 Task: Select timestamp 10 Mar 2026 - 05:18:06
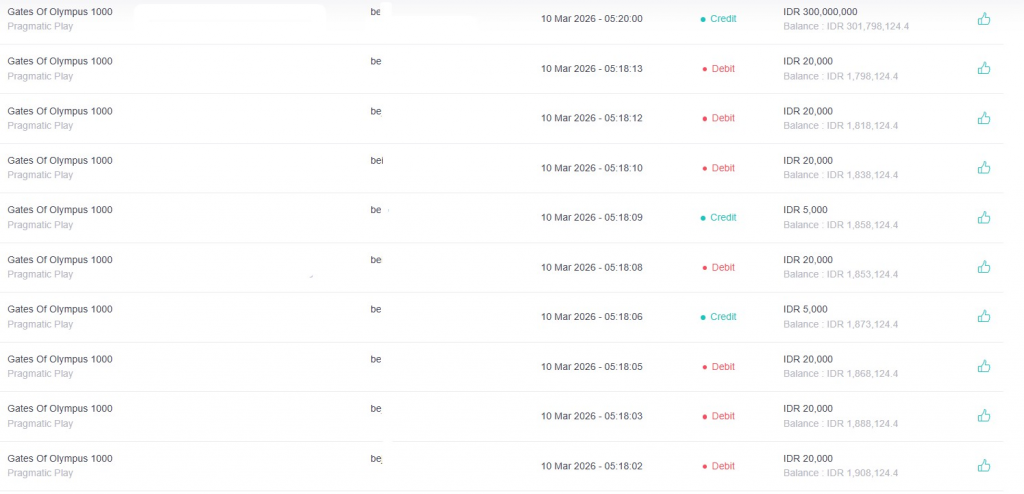591,317
